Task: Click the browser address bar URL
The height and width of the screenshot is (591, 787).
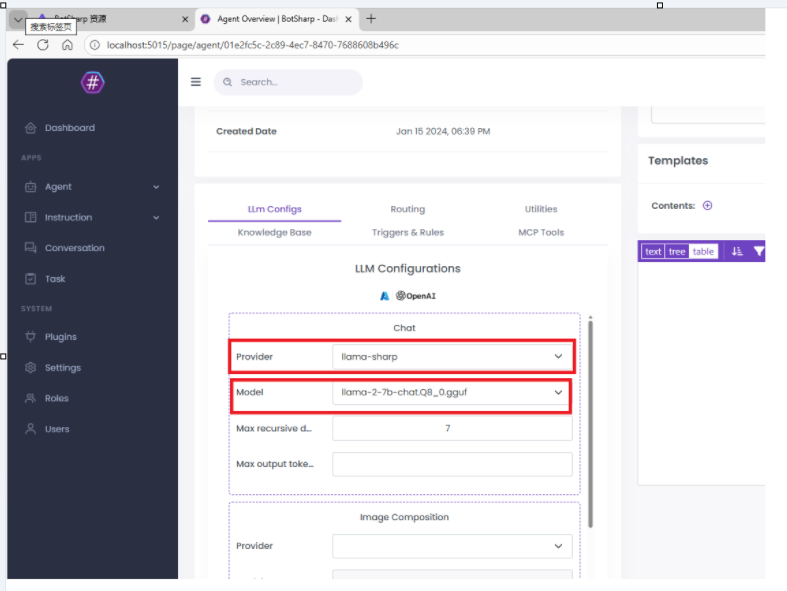Action: [x=252, y=45]
